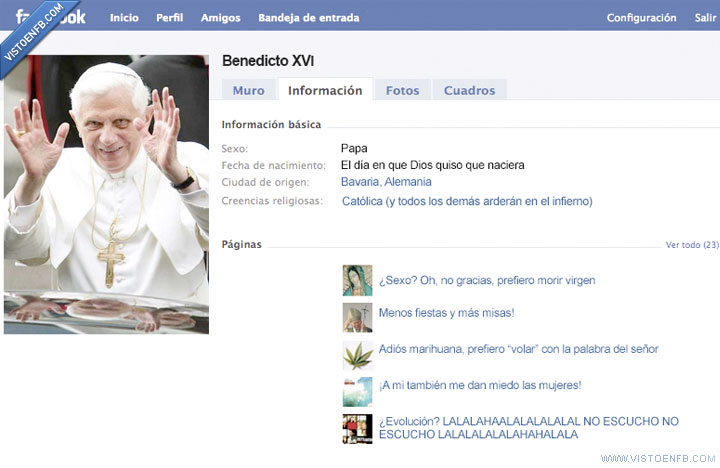Select the Información tab
Viewport: 720px width, 468px height.
[325, 90]
